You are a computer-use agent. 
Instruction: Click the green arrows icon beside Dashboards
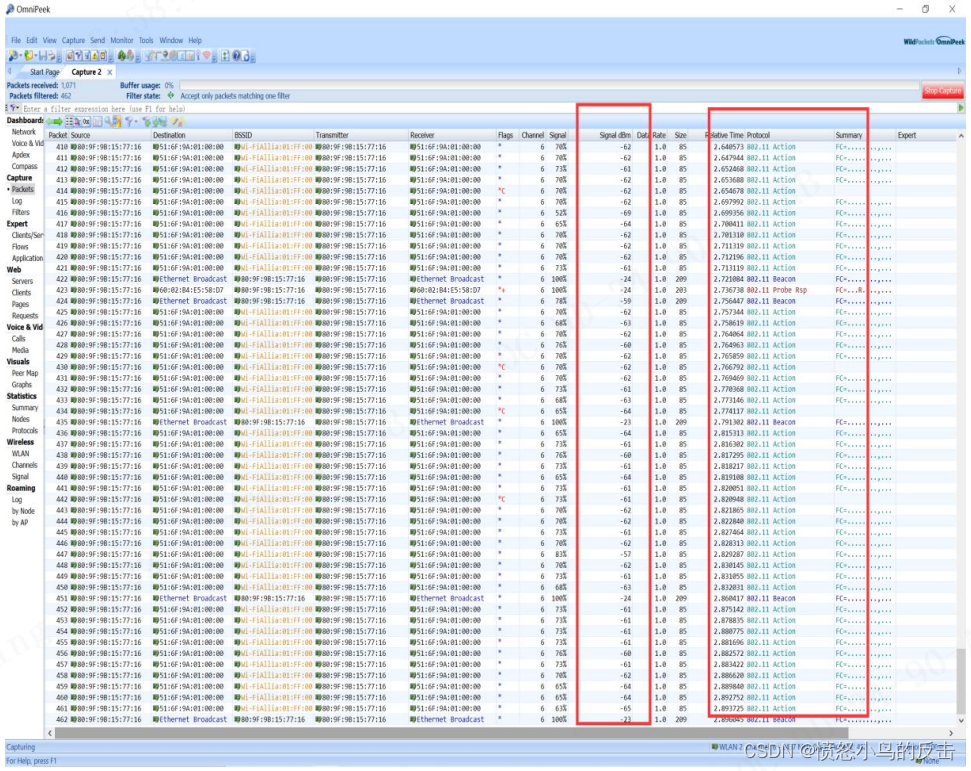(54, 121)
